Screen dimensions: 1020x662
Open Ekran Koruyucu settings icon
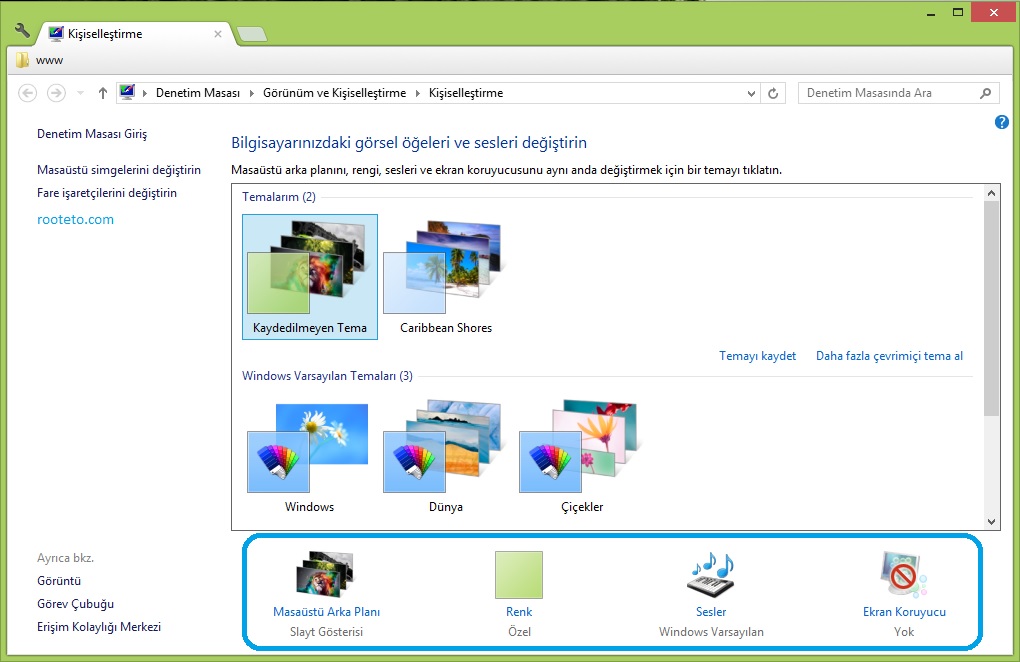point(904,574)
